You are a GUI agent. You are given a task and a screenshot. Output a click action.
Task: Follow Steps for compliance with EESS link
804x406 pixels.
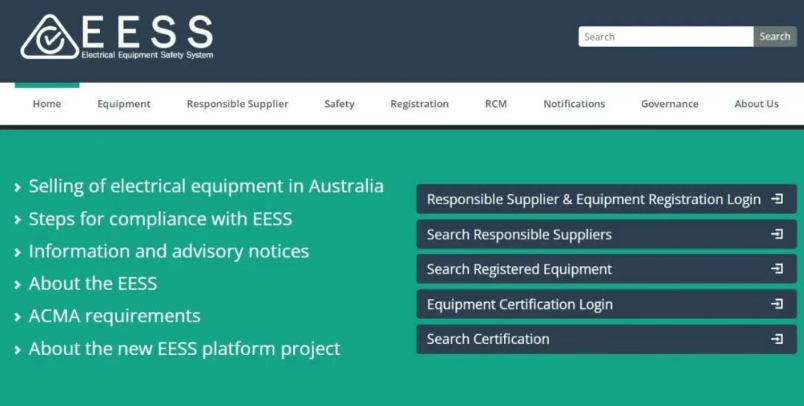click(x=160, y=219)
